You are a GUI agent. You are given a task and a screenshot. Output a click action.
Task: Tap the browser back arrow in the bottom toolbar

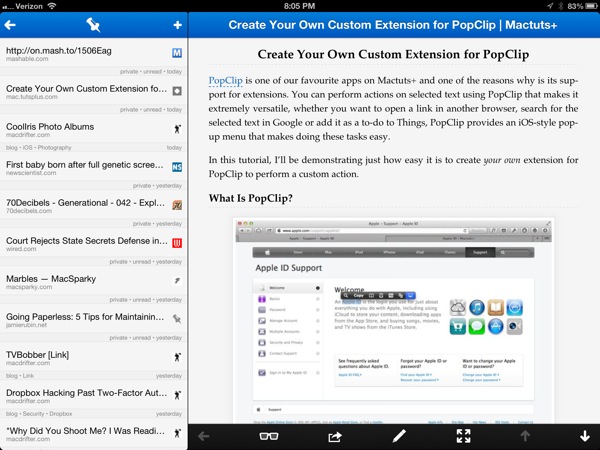204,436
